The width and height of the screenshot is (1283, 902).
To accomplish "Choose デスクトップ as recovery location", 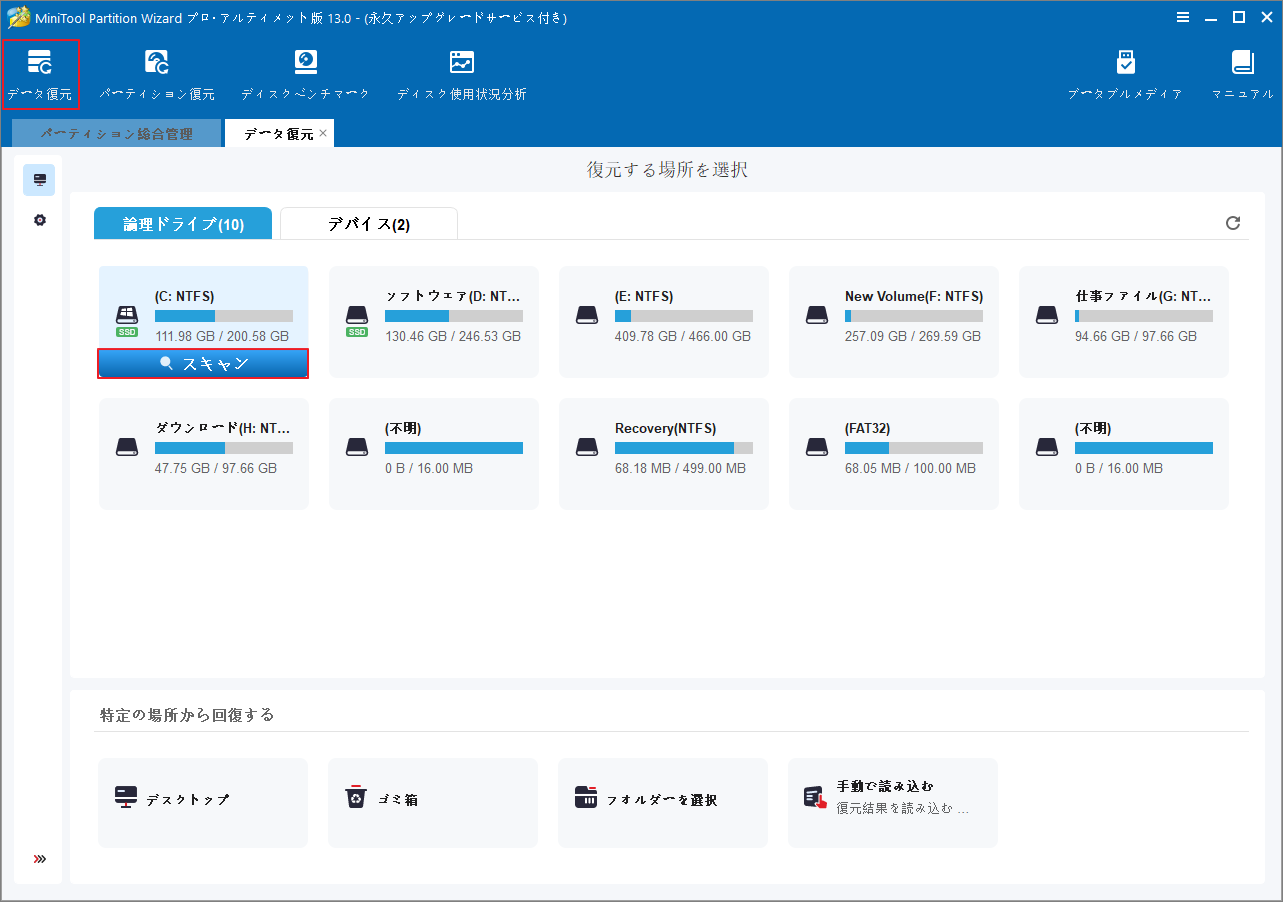I will click(x=202, y=801).
